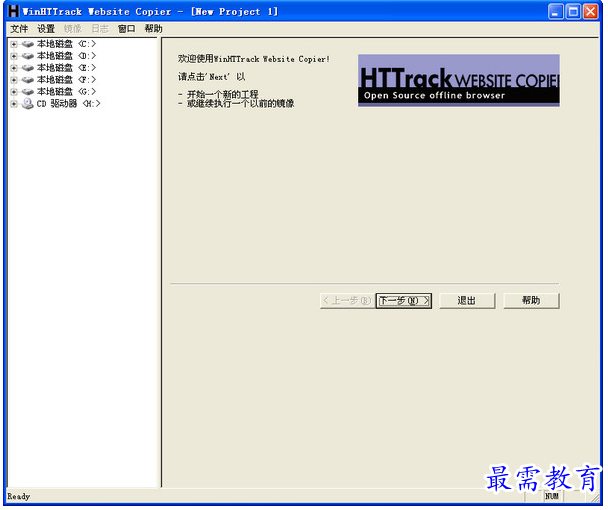
Task: Expand the 本地磁盘 <C:> tree node
Action: (x=14, y=44)
